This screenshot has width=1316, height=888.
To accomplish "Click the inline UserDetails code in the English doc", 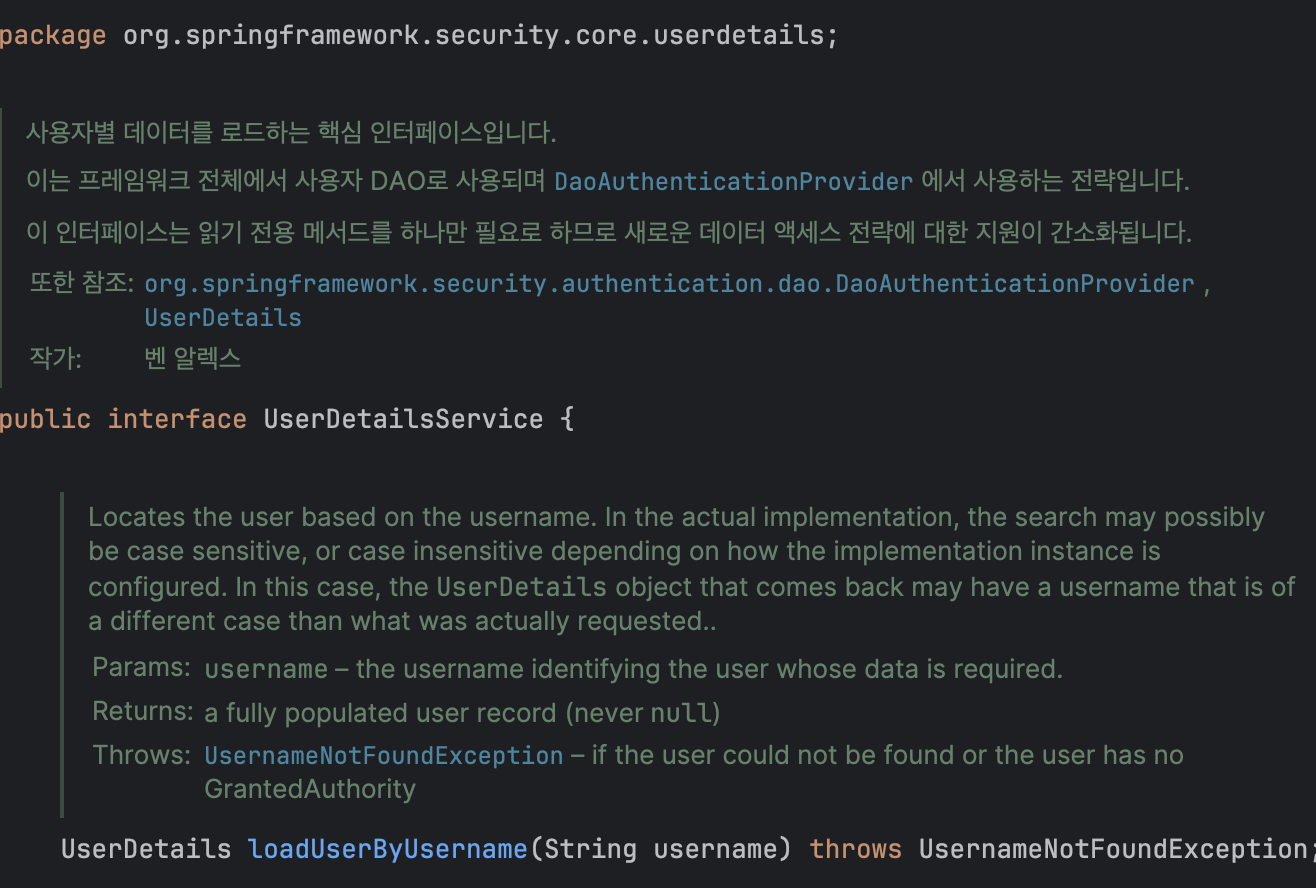I will 522,586.
